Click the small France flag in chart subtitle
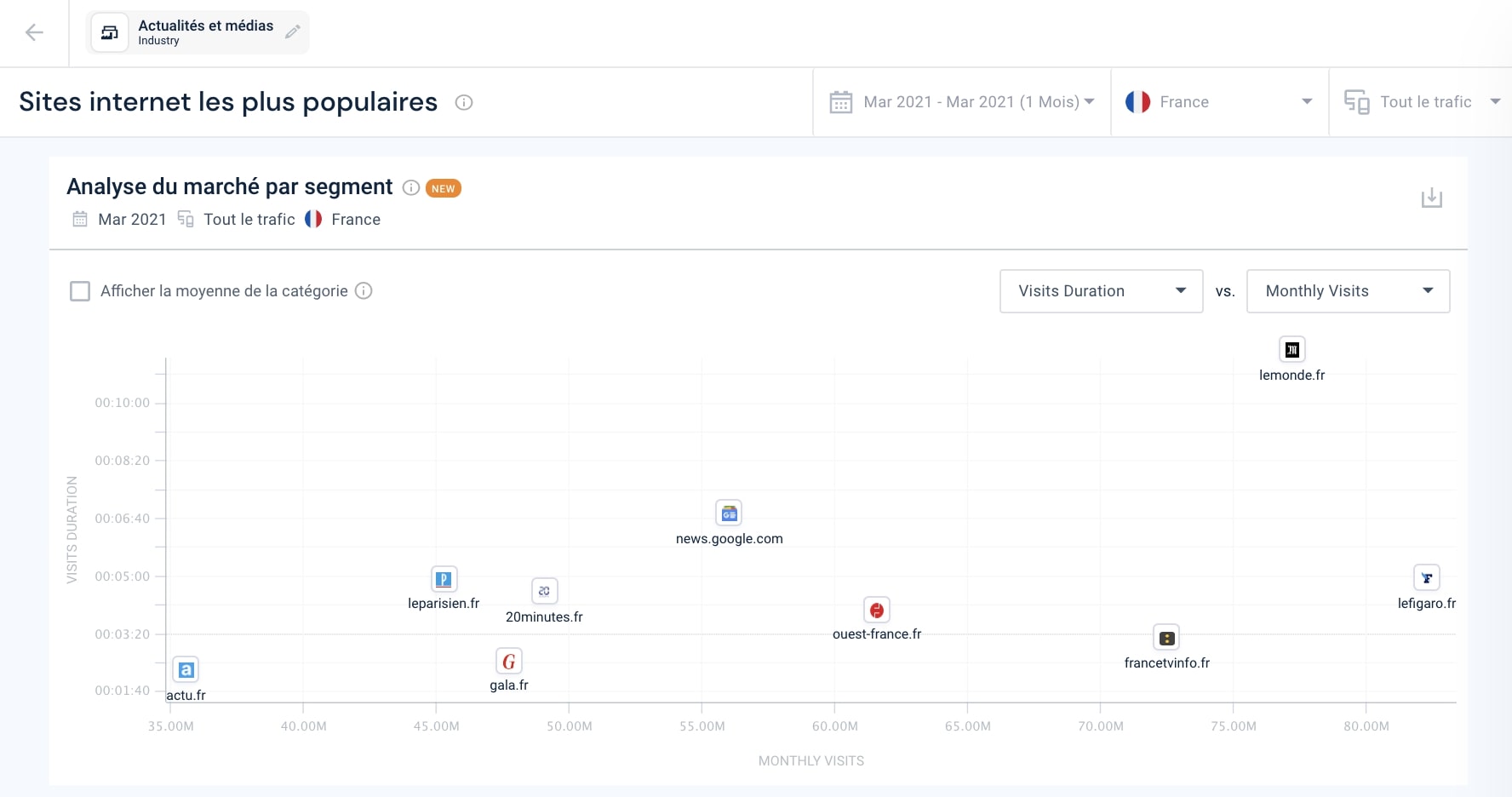 point(313,219)
